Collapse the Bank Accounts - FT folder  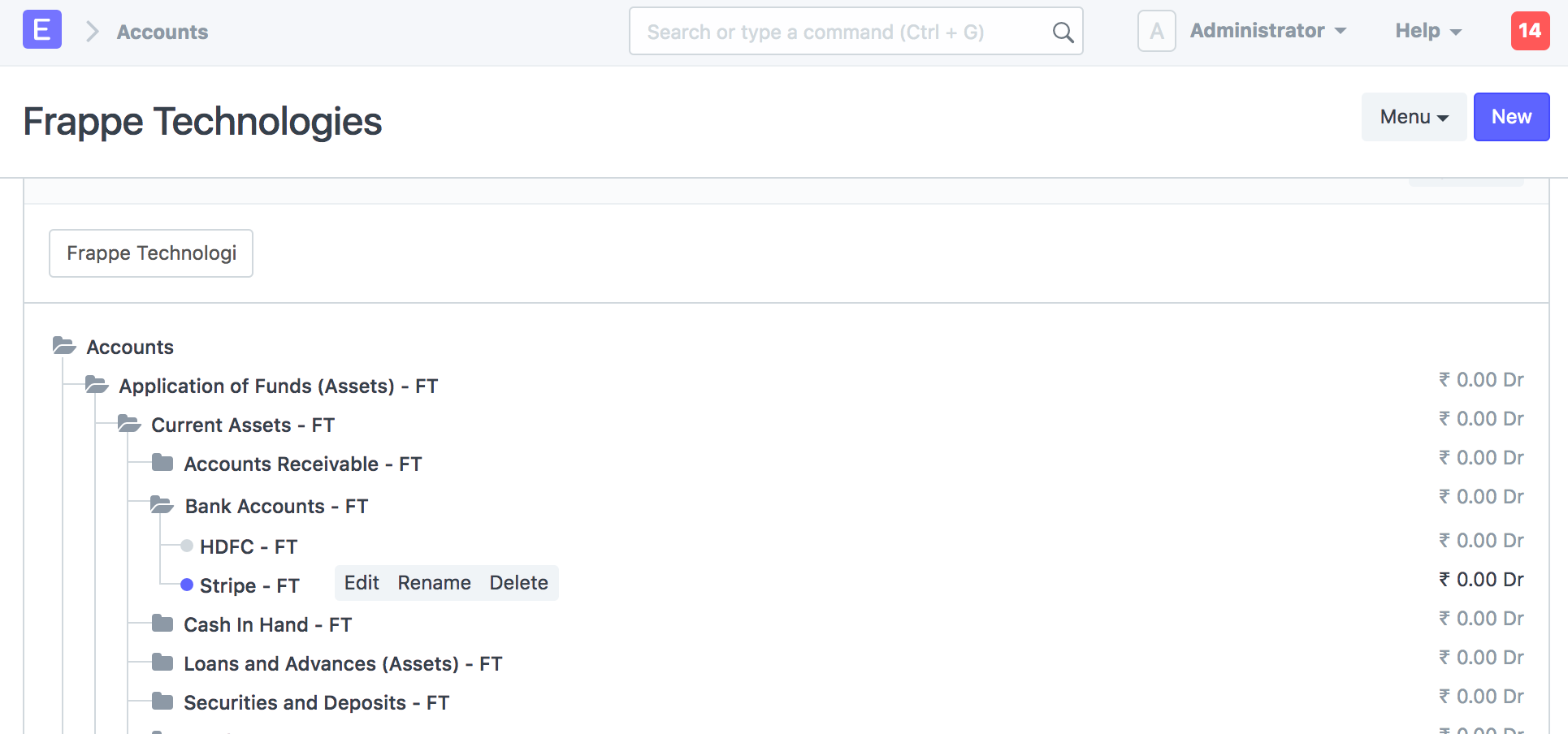[162, 506]
